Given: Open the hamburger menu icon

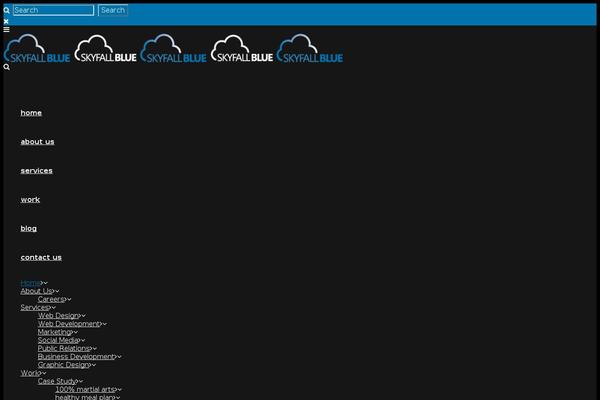Looking at the screenshot, I should [7, 29].
